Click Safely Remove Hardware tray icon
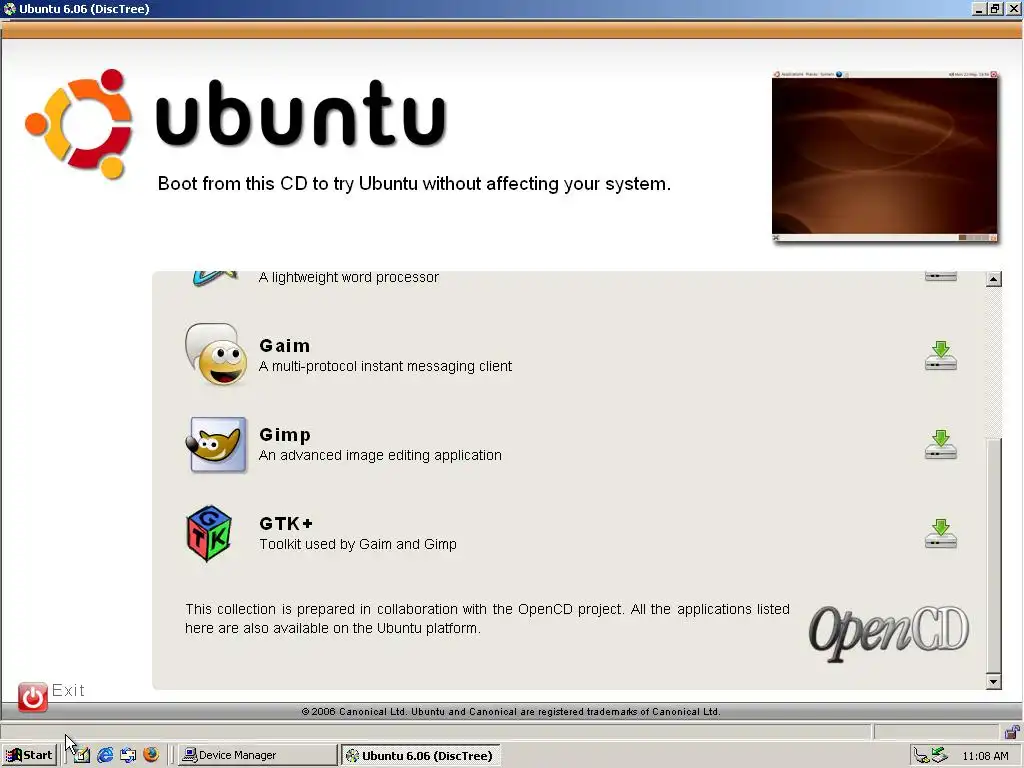The height and width of the screenshot is (768, 1024). click(939, 755)
